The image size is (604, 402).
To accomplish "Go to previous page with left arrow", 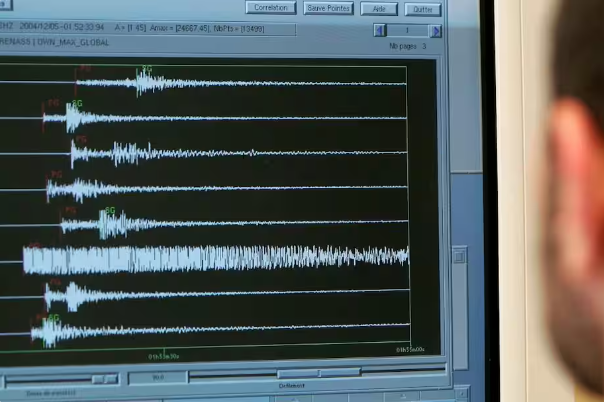I will 380,30.
